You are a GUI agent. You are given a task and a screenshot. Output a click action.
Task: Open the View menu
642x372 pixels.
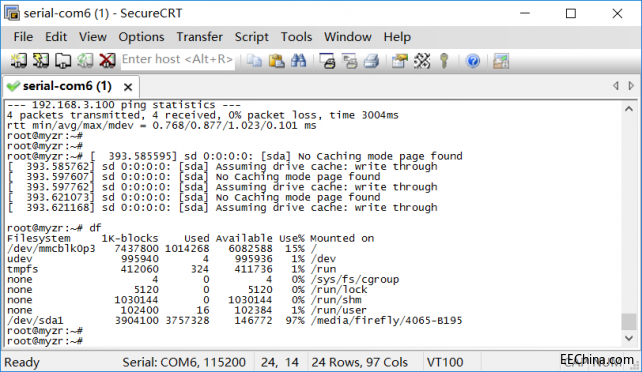click(93, 37)
